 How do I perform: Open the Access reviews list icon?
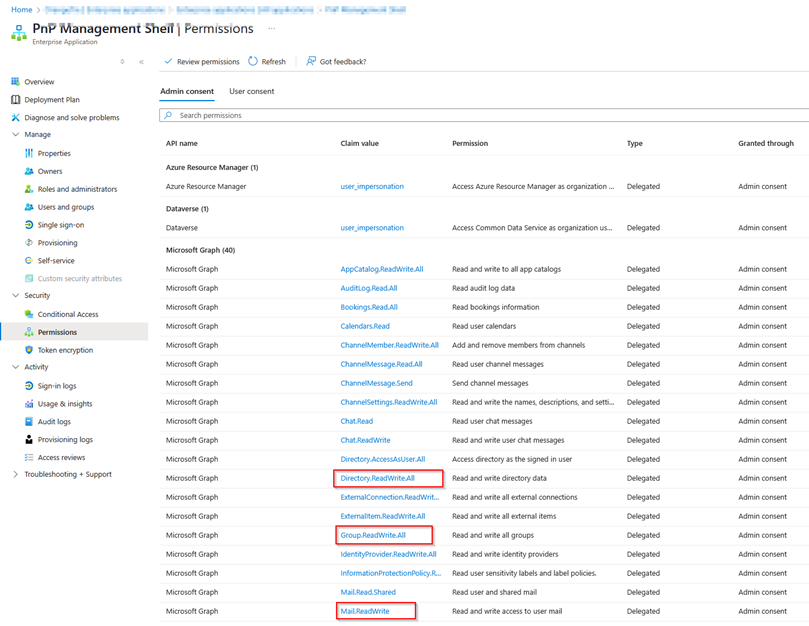tap(29, 457)
